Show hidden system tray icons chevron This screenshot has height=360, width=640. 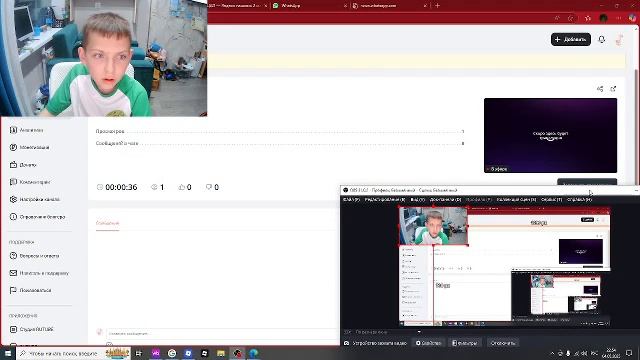click(x=552, y=353)
